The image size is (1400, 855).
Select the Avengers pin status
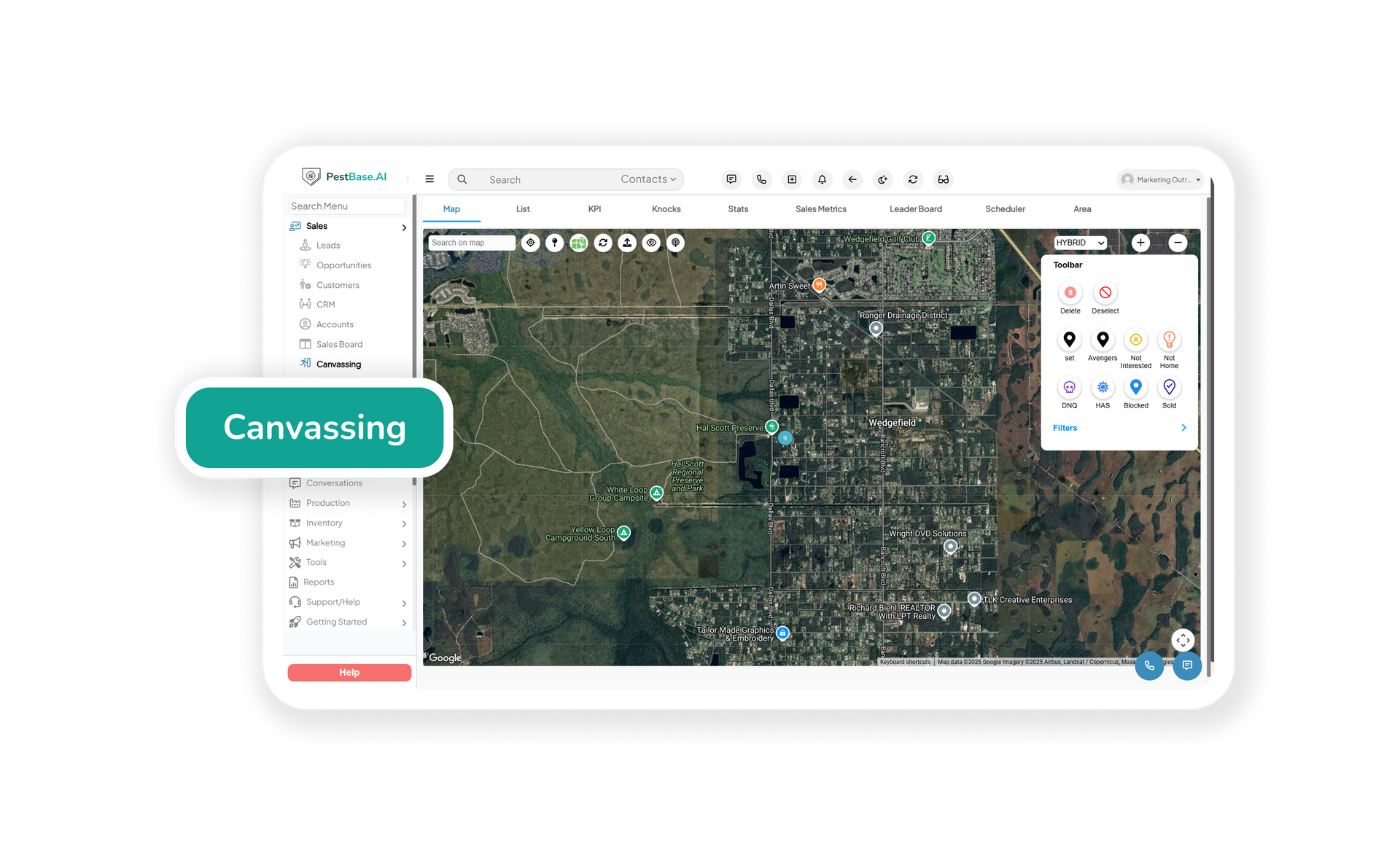[1102, 345]
